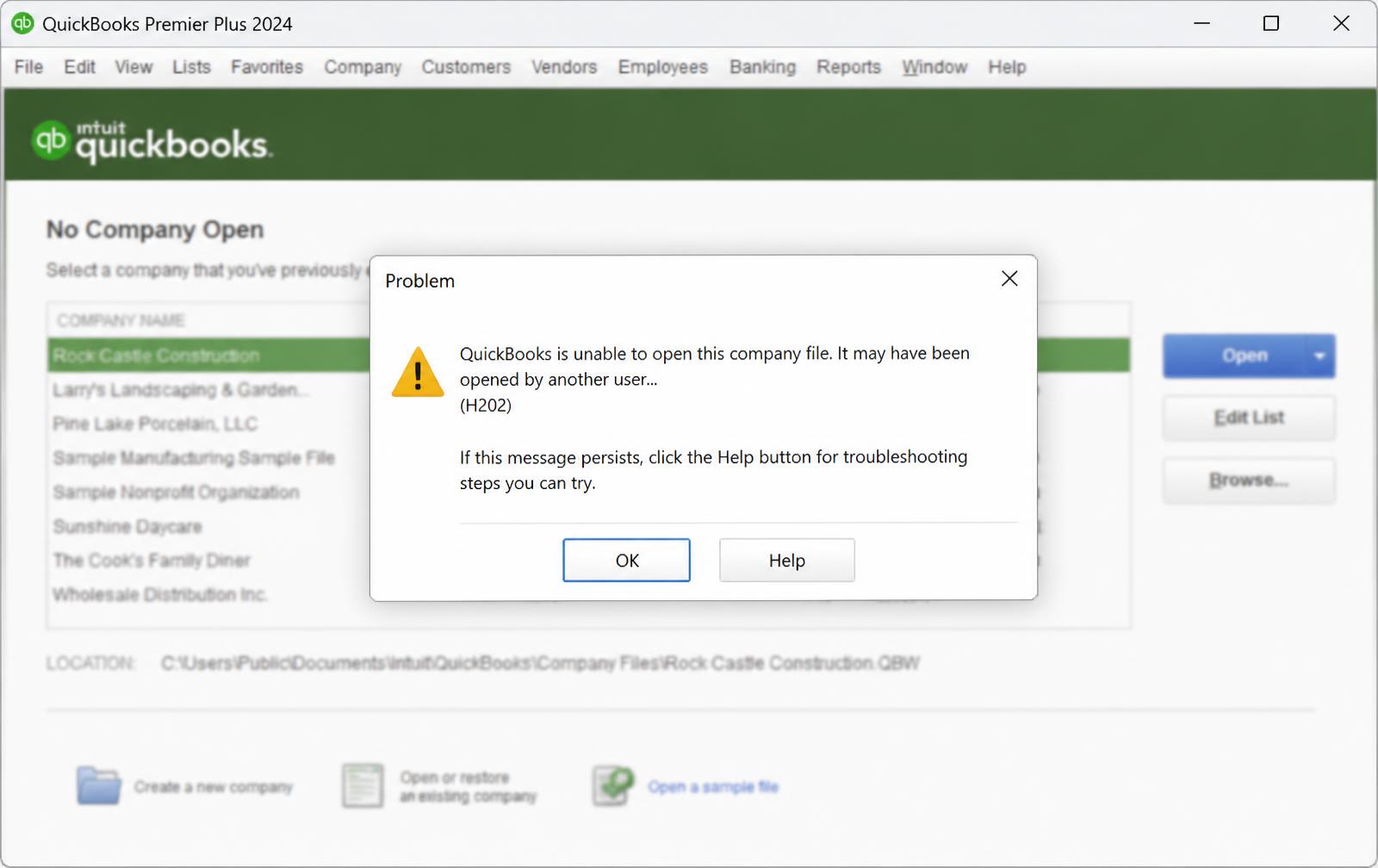Open the Company menu
1378x868 pixels.
(363, 67)
